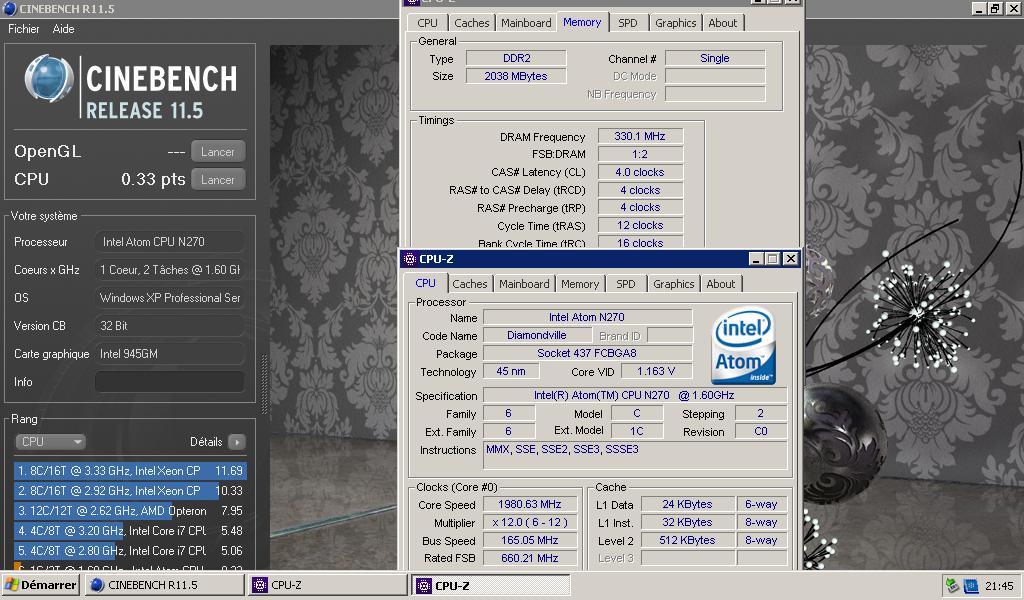The width and height of the screenshot is (1024, 600).
Task: Open Mainboard tab in back CPU-Z window
Action: (x=526, y=23)
